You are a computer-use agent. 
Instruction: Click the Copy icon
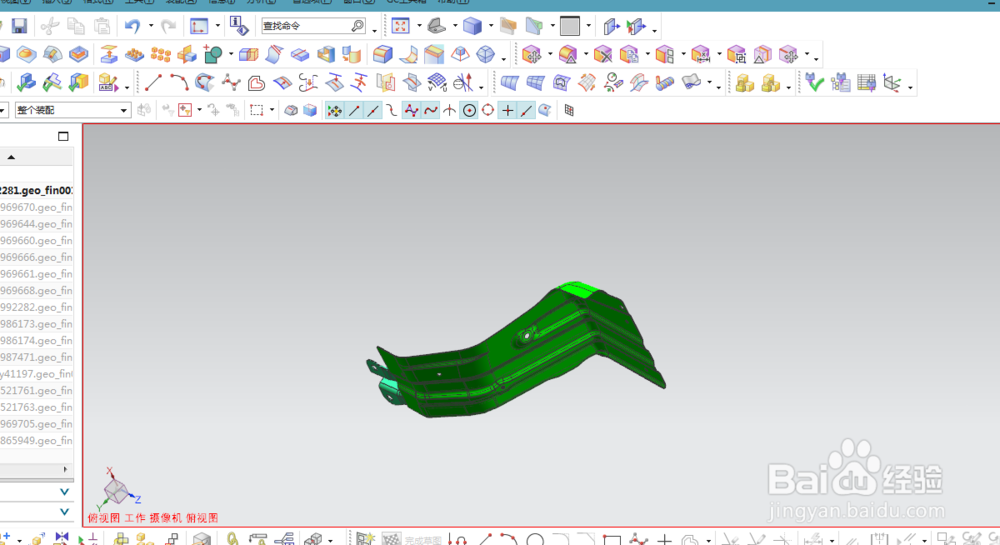(76, 26)
